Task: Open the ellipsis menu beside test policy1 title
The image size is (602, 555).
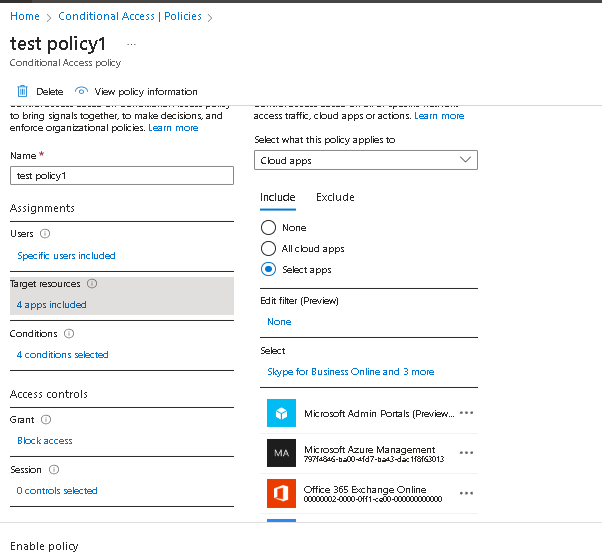Action: coord(131,45)
